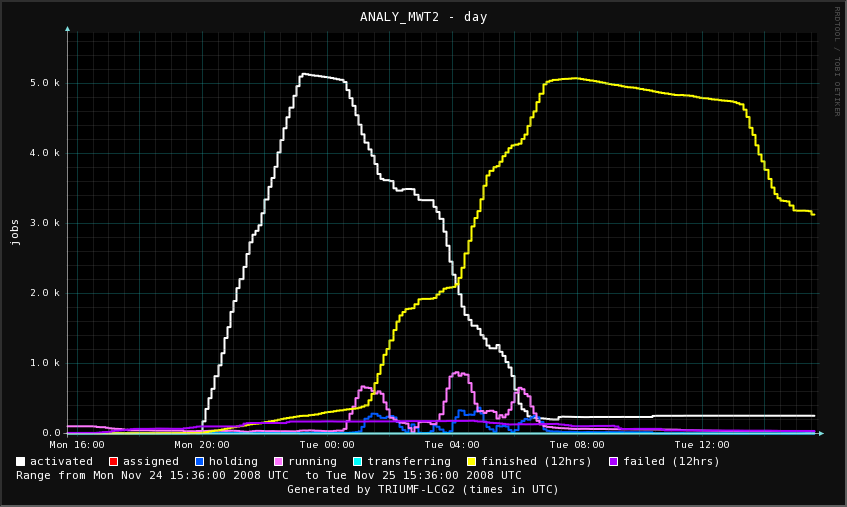
Task: Click the blue holding legend swatch
Action: point(199,461)
